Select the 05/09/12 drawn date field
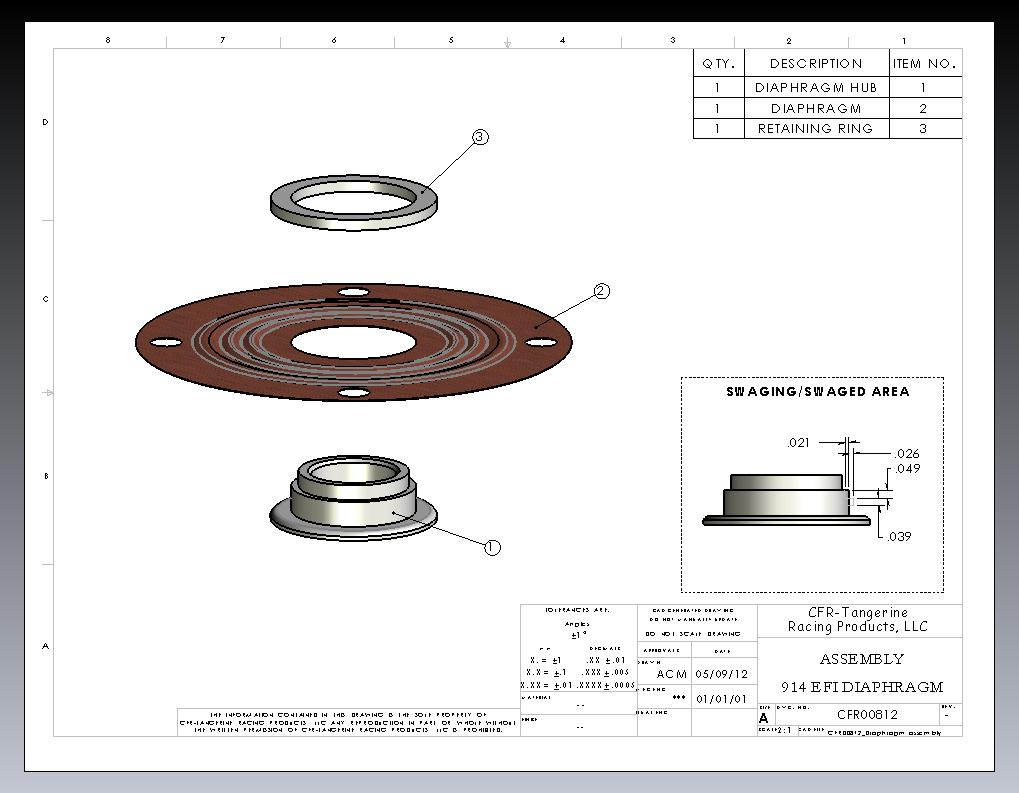Image resolution: width=1019 pixels, height=793 pixels. [x=721, y=674]
